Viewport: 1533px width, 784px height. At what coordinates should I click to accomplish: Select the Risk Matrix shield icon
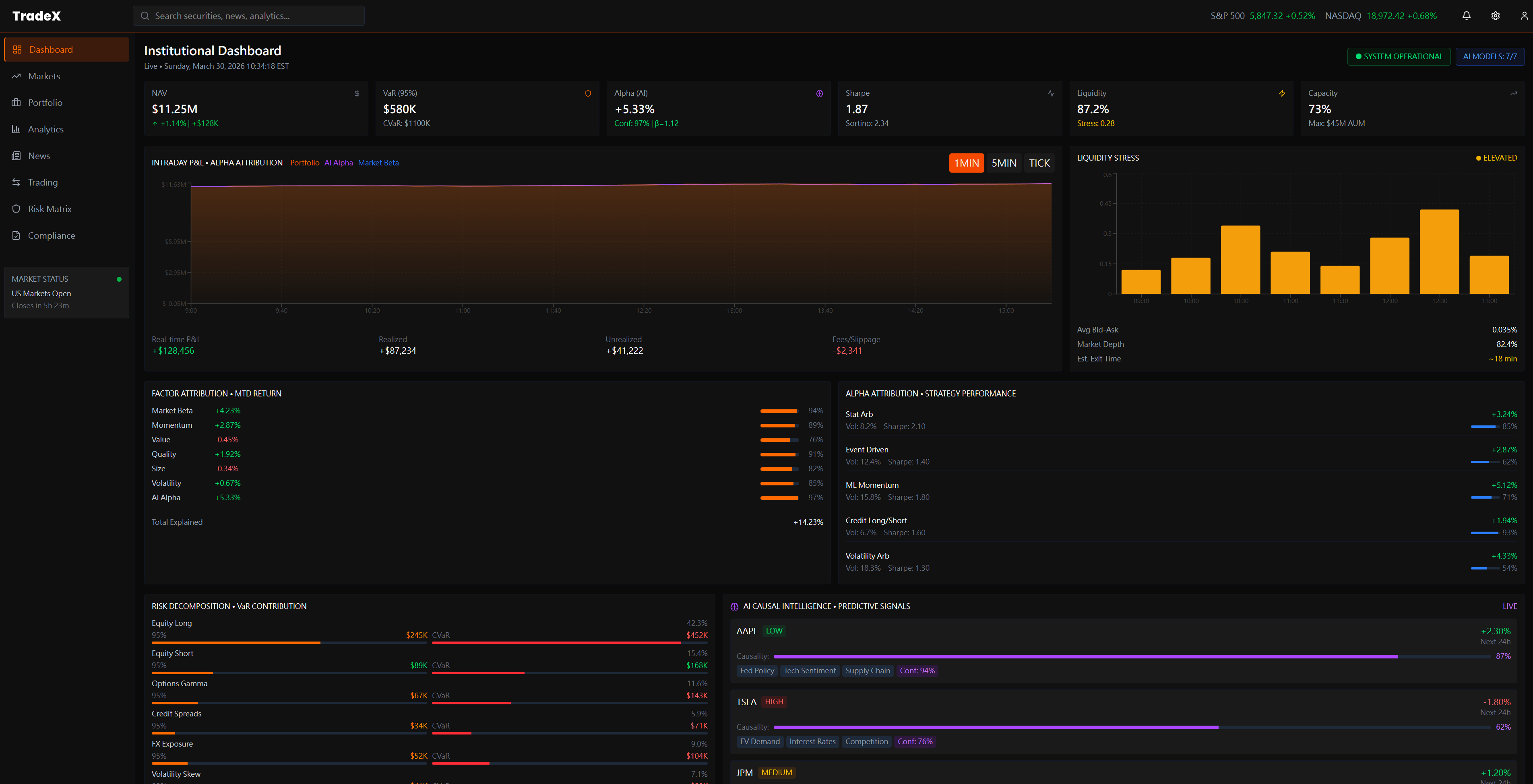point(17,208)
